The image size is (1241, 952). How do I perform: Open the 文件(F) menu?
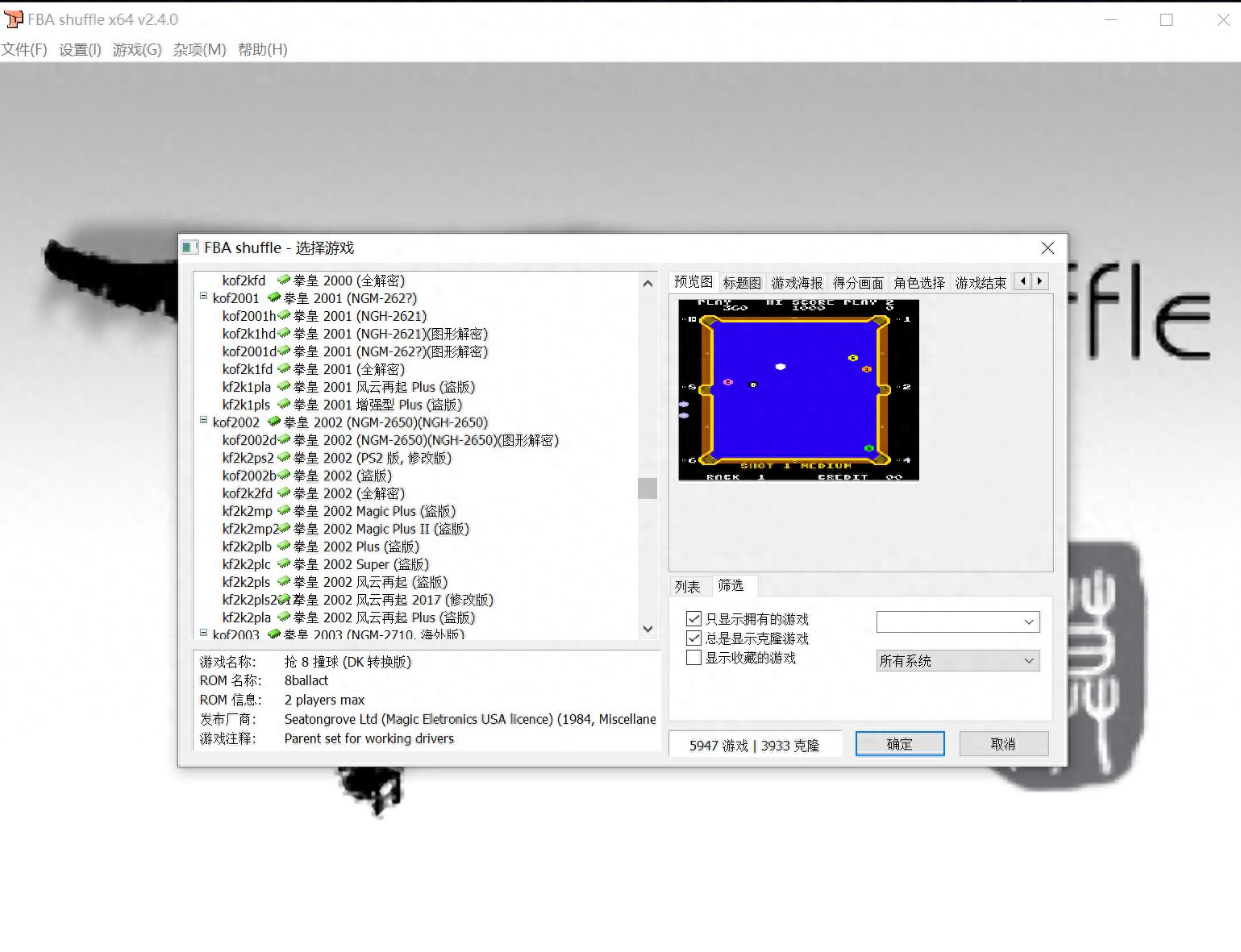click(24, 49)
